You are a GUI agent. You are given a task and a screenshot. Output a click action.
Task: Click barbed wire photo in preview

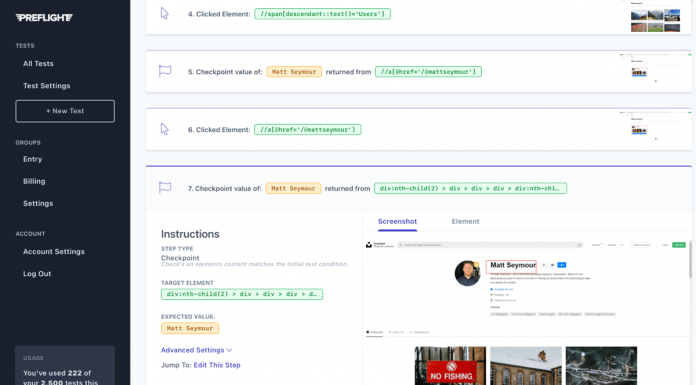pos(601,366)
